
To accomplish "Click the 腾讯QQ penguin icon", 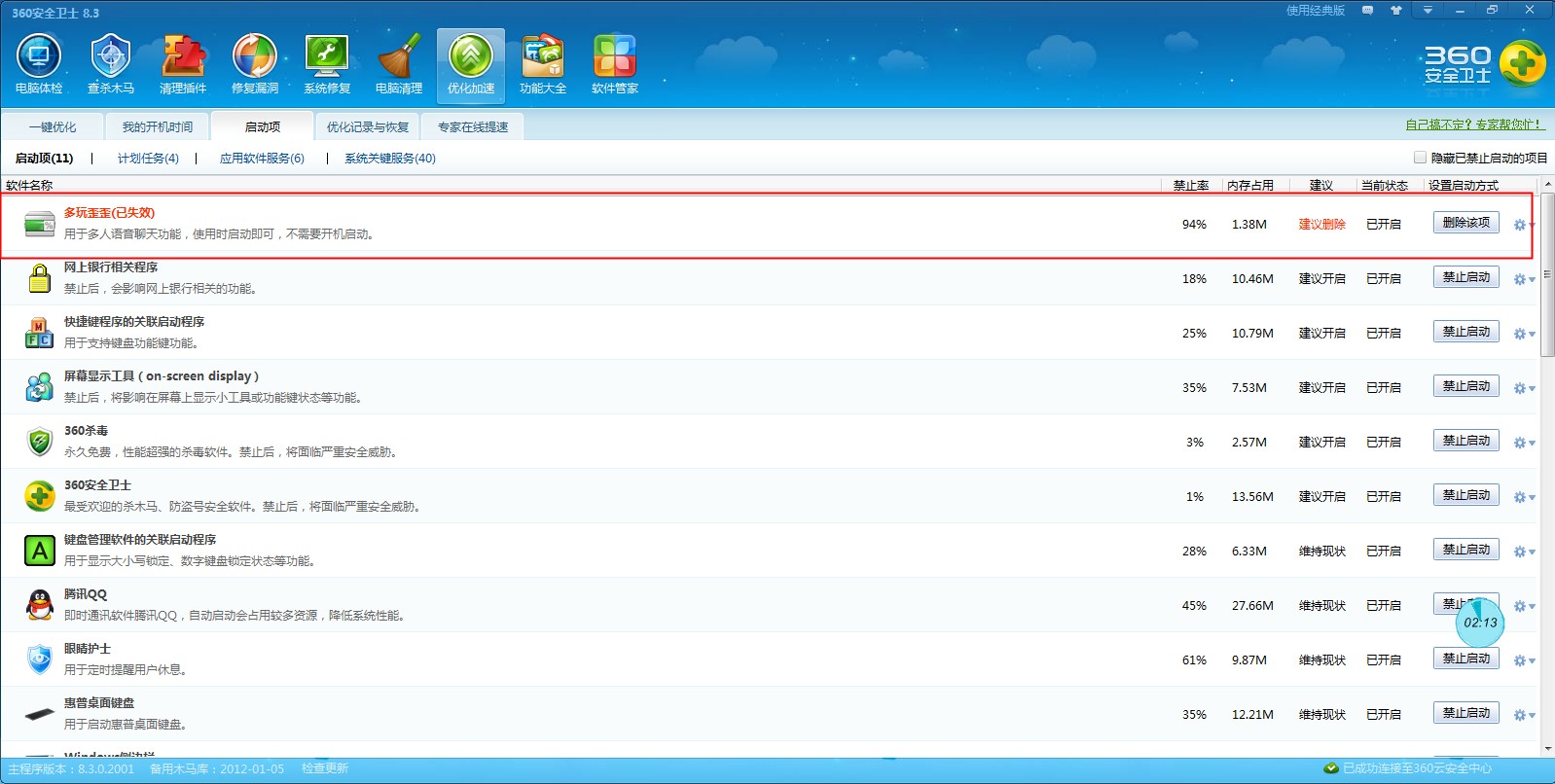I will (40, 605).
